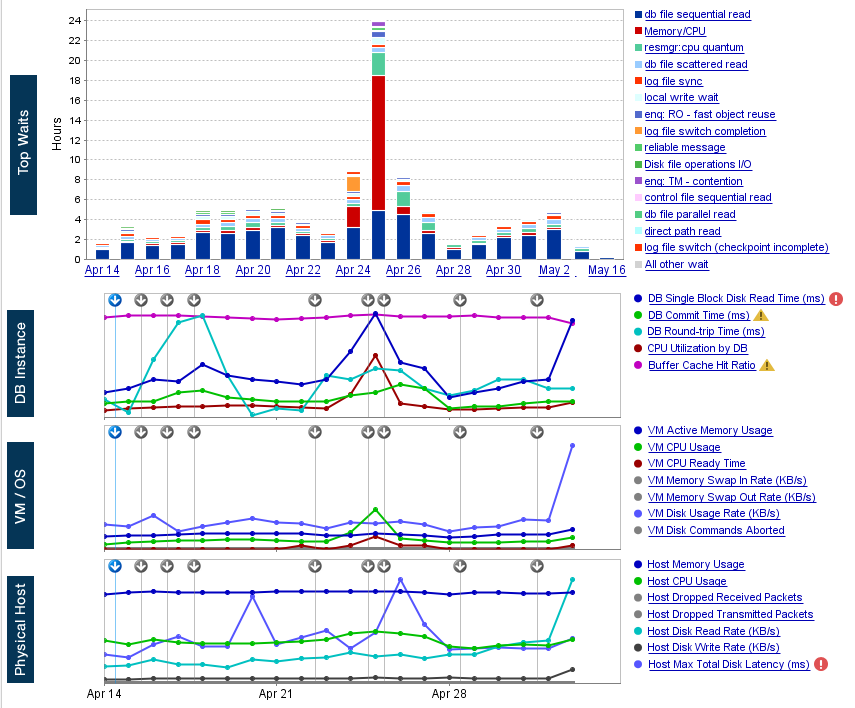Click the purple enq: TM contention swatch
The image size is (855, 708).
point(638,181)
